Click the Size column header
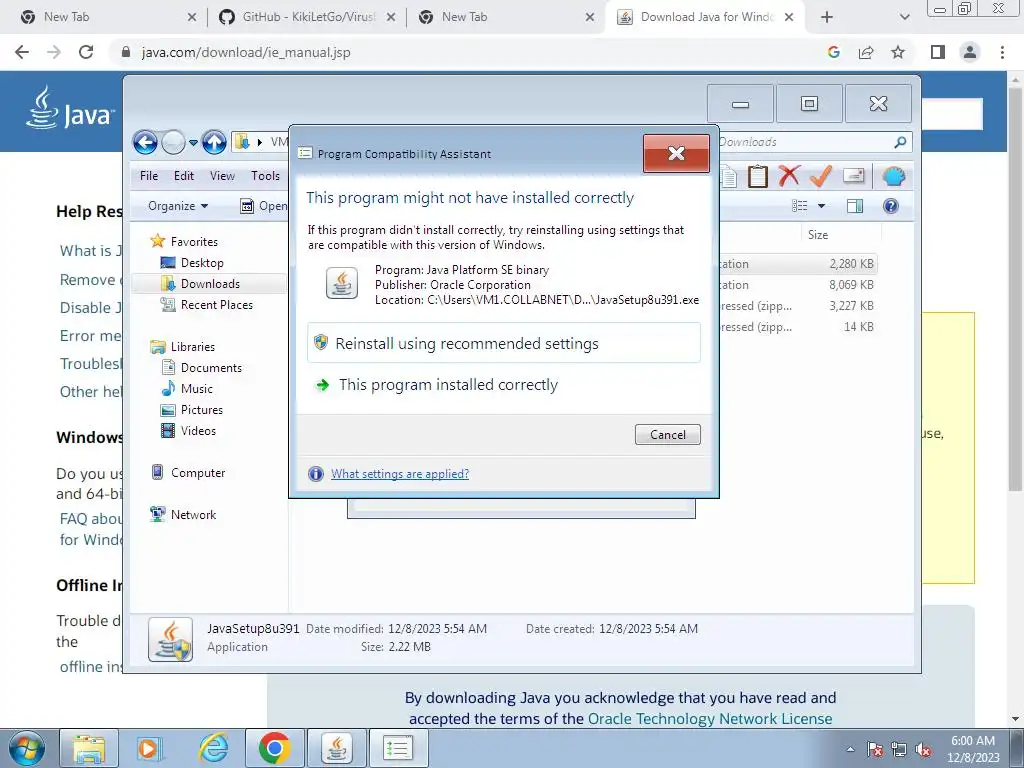 pos(841,234)
